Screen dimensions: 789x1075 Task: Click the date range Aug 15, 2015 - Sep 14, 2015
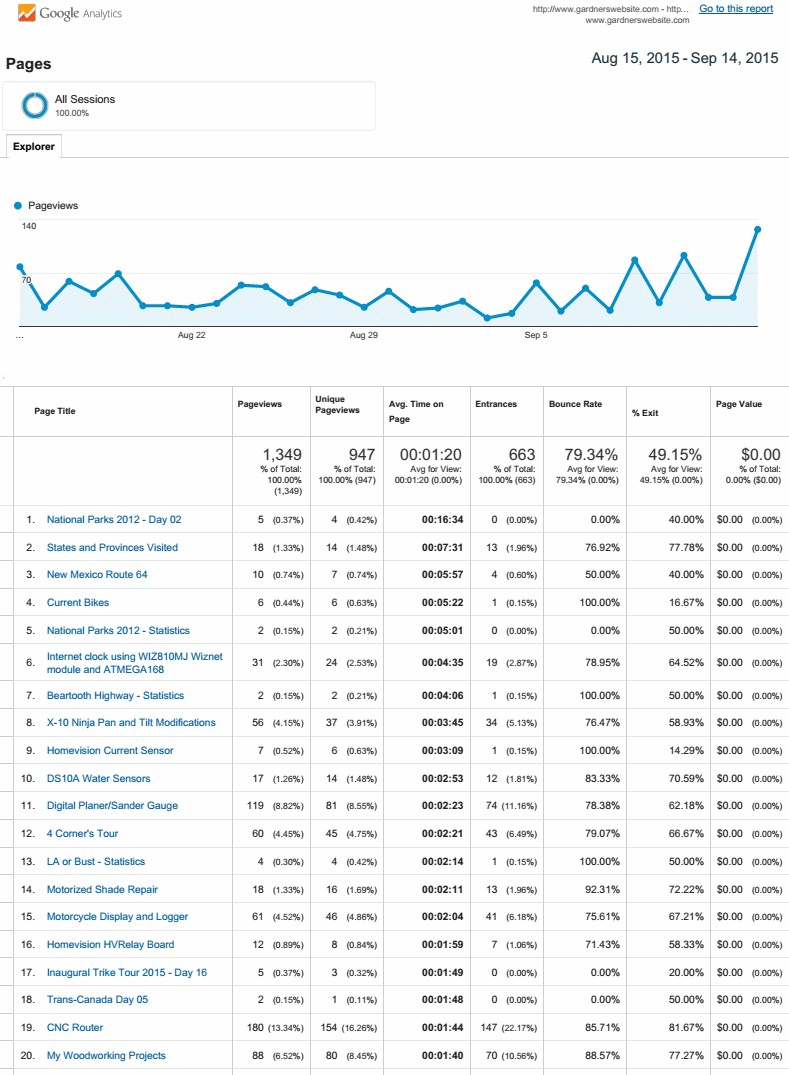(x=685, y=58)
